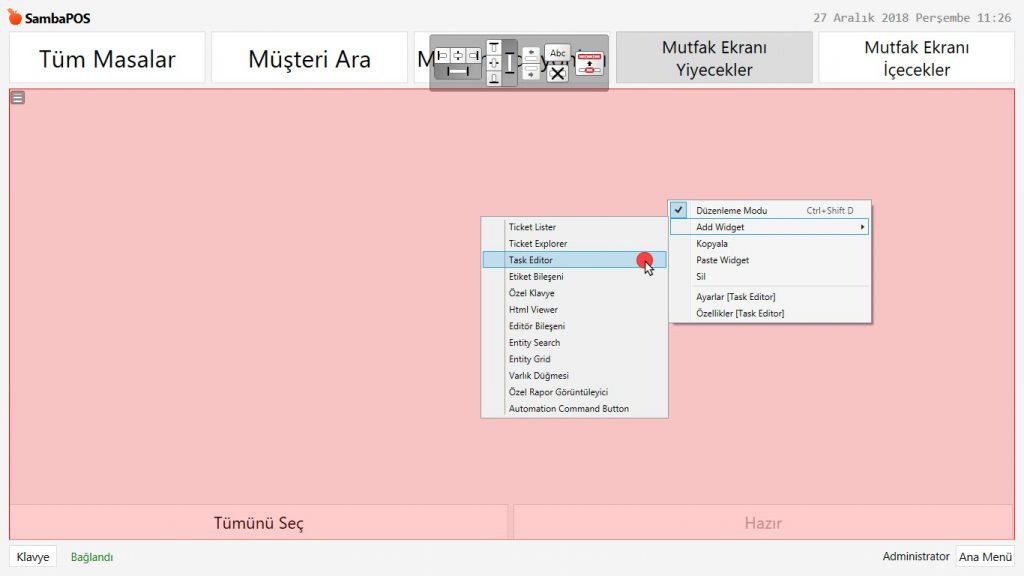
Task: Open Ayarlar [Task Editor] settings
Action: (735, 297)
